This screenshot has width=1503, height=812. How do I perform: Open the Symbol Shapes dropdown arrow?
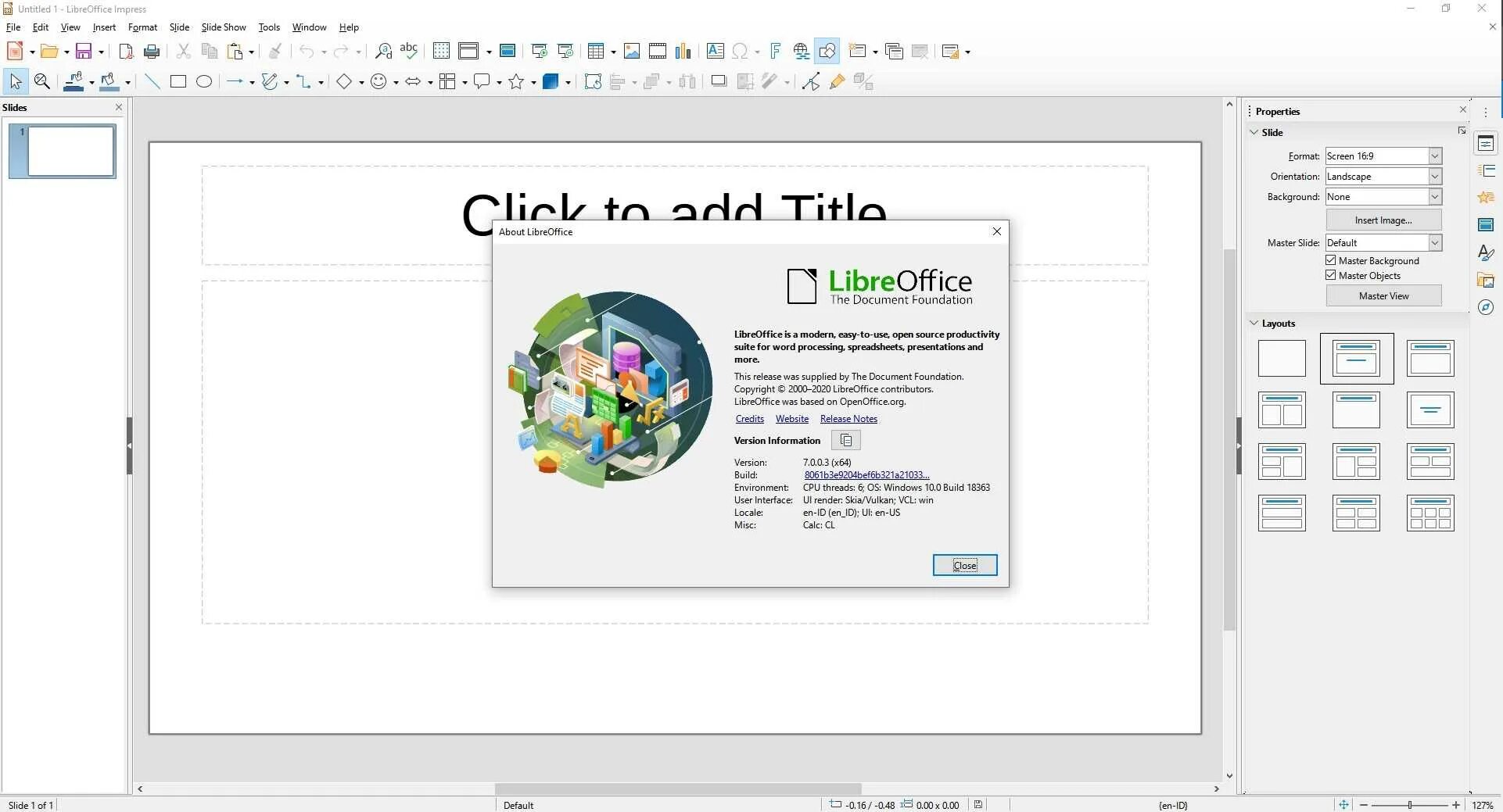pos(396,82)
